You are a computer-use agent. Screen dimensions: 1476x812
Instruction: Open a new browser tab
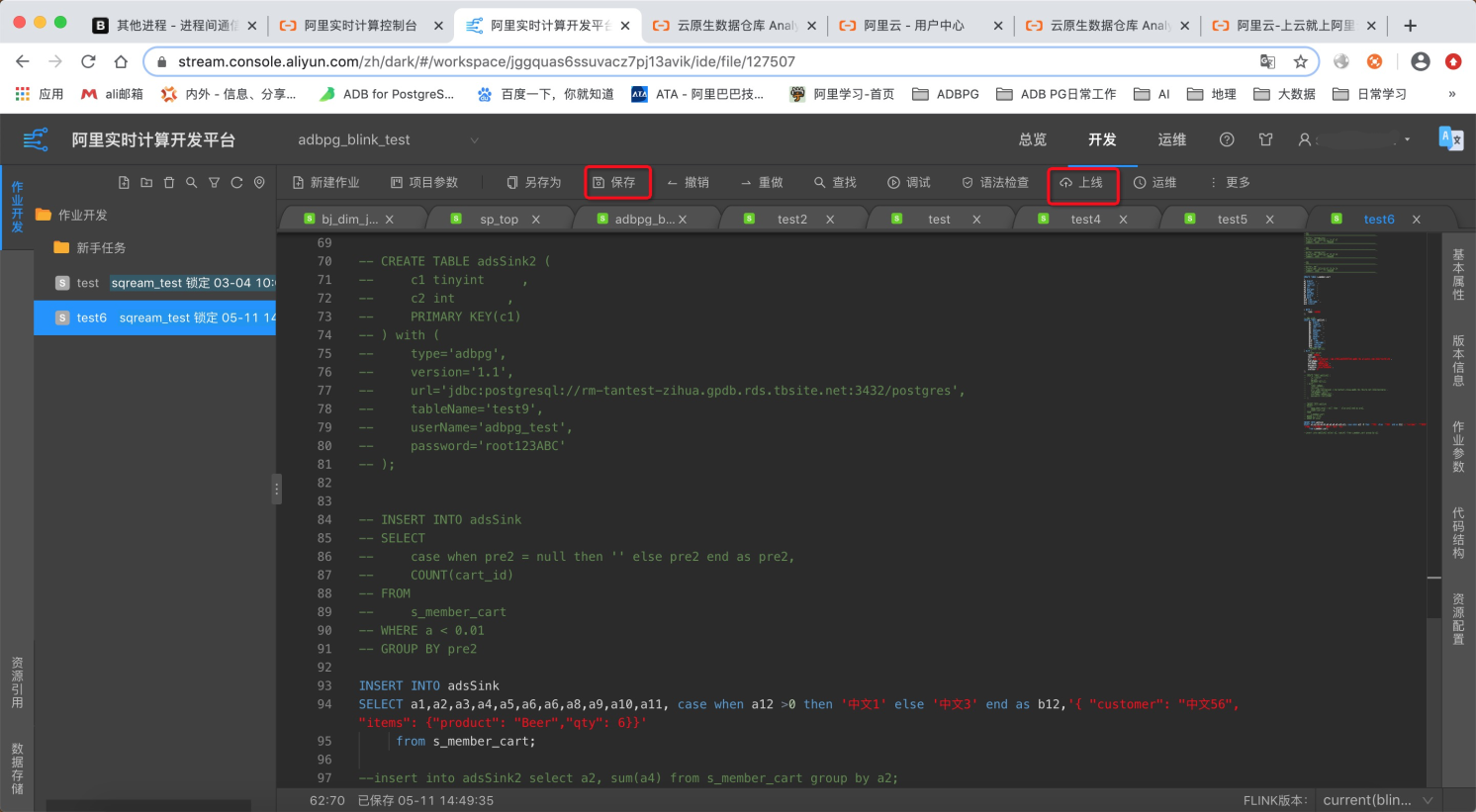1411,26
